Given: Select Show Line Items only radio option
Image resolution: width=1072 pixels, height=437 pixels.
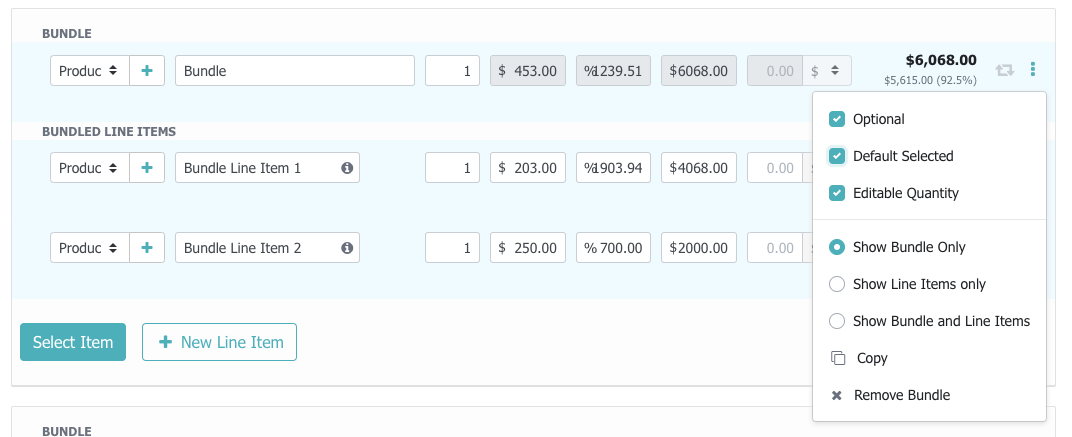Looking at the screenshot, I should pos(838,284).
